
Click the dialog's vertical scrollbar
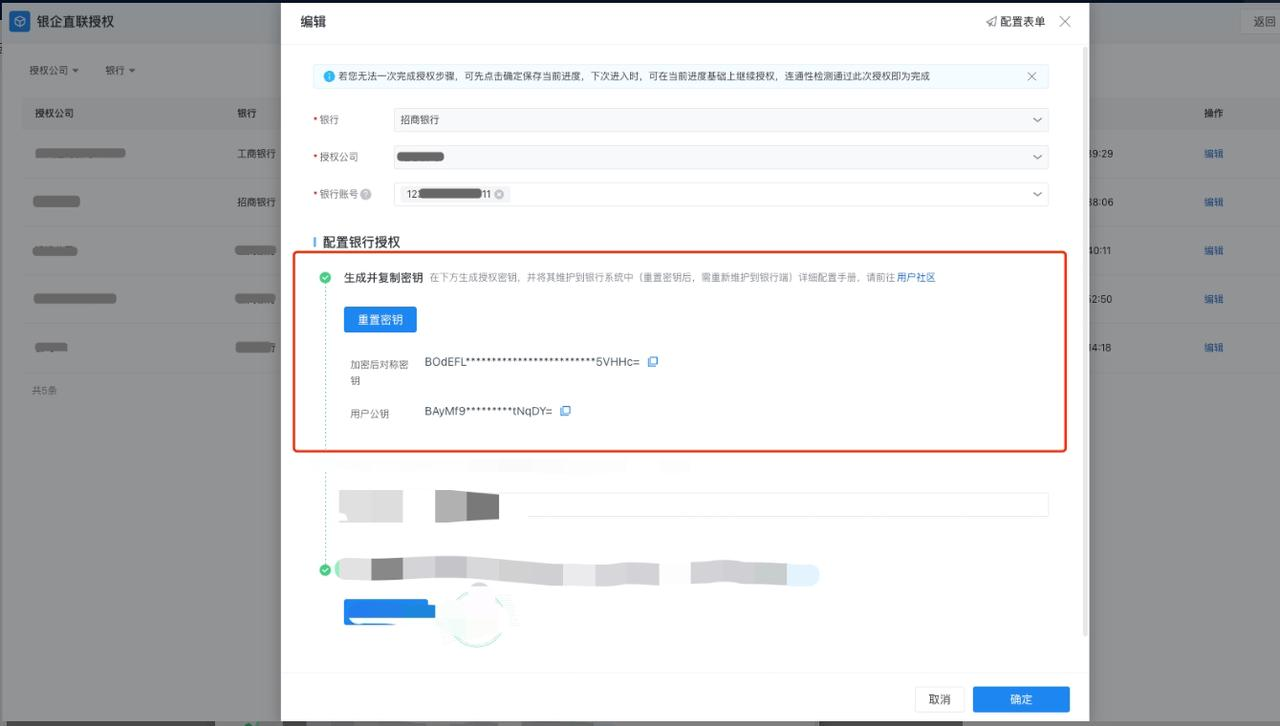tap(1085, 340)
